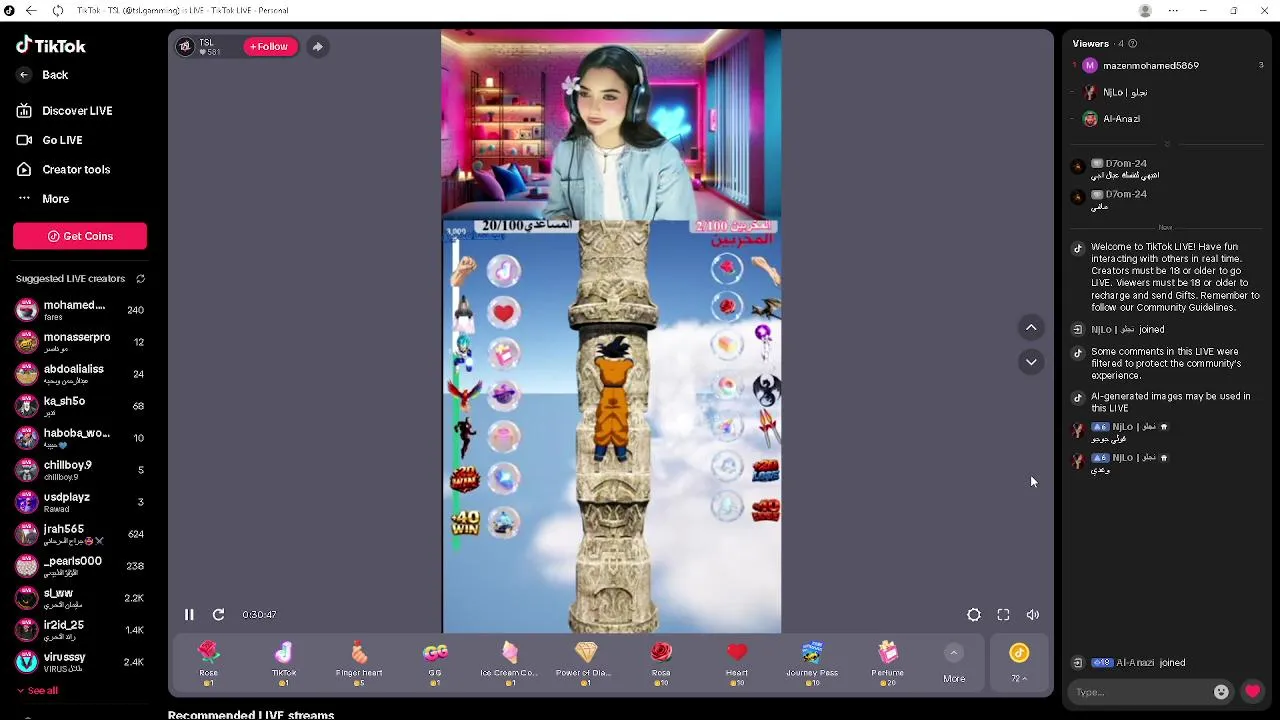Open Discover LIVE

[64, 111]
